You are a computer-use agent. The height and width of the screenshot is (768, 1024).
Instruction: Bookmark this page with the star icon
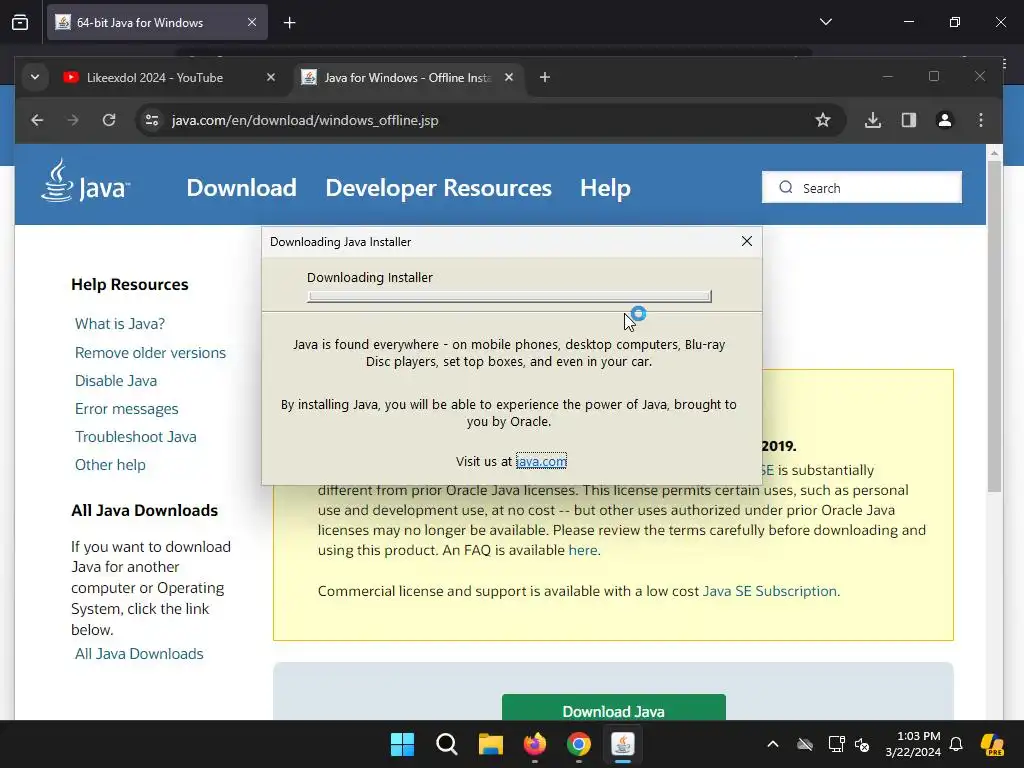823,120
